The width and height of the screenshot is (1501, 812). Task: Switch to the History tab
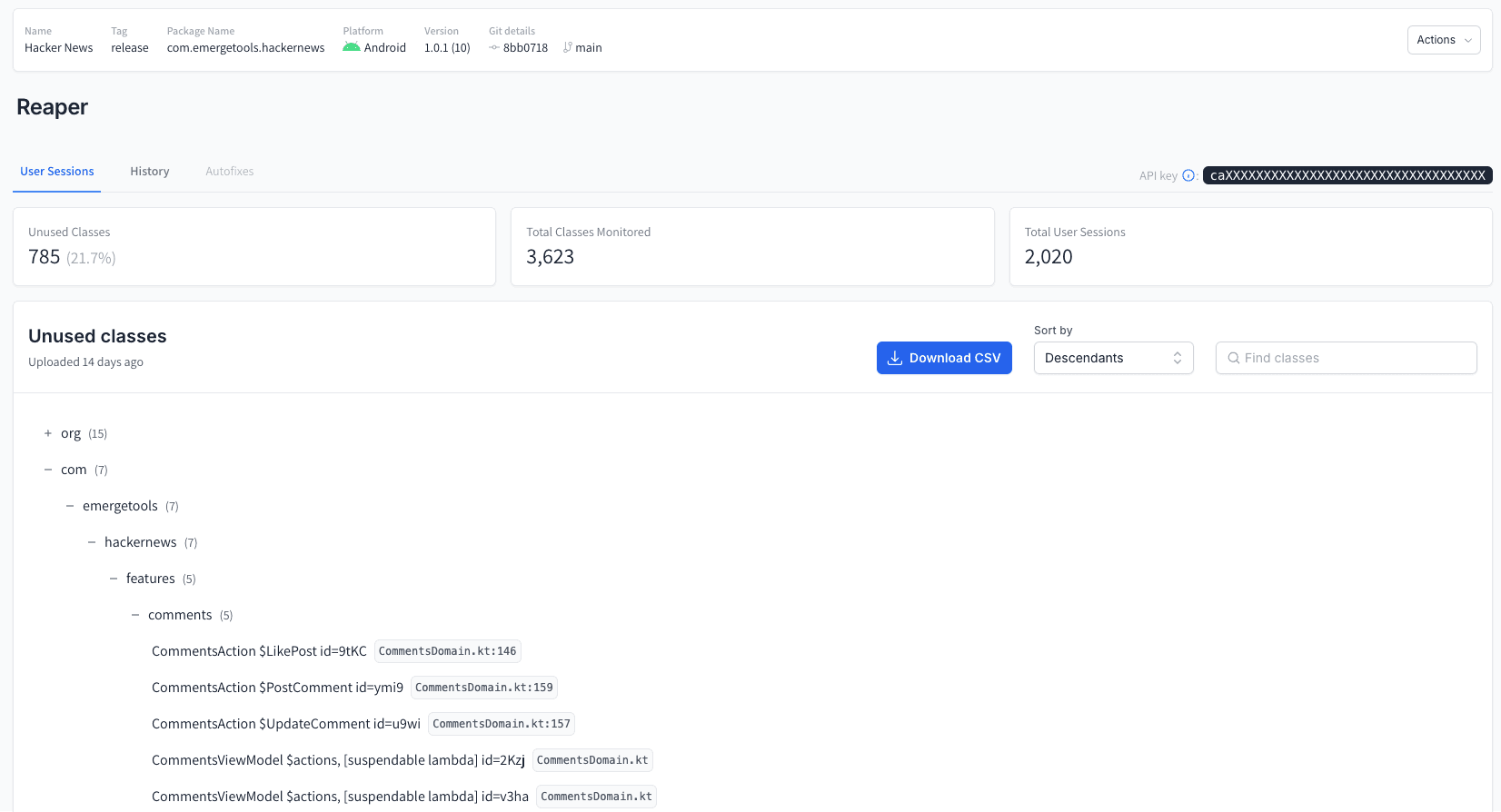(x=149, y=172)
